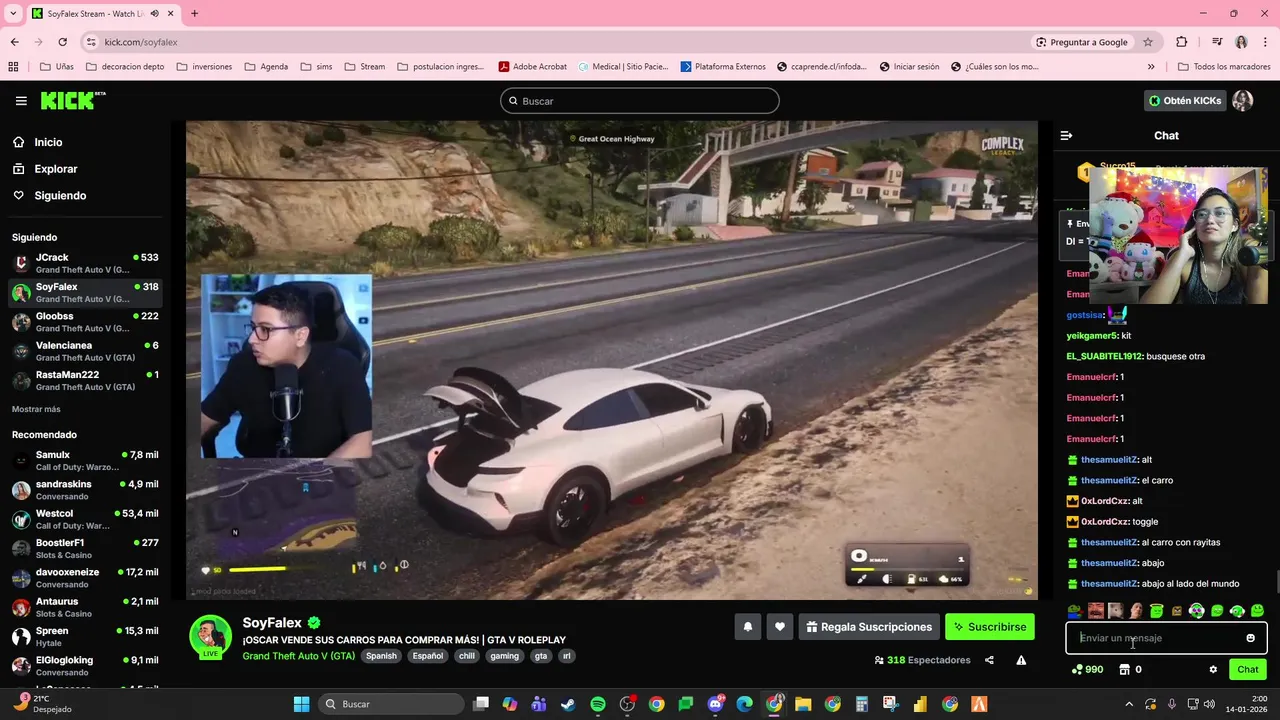Go back in Chrome
1280x720 pixels.
tap(14, 42)
